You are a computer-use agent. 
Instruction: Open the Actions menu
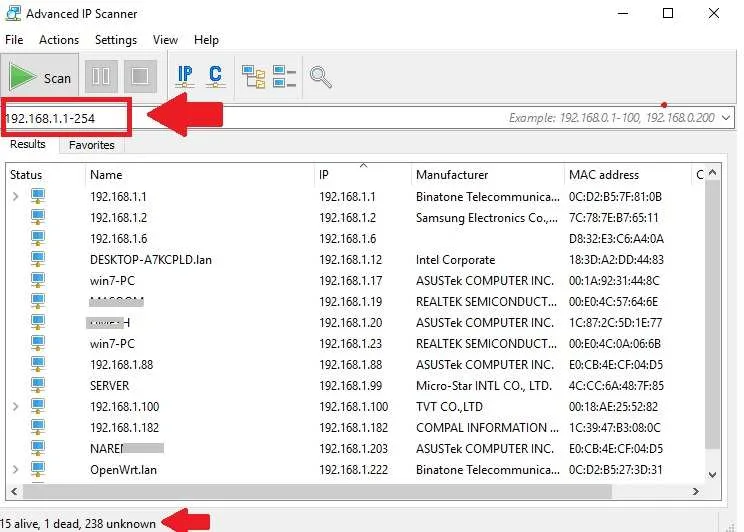point(59,40)
